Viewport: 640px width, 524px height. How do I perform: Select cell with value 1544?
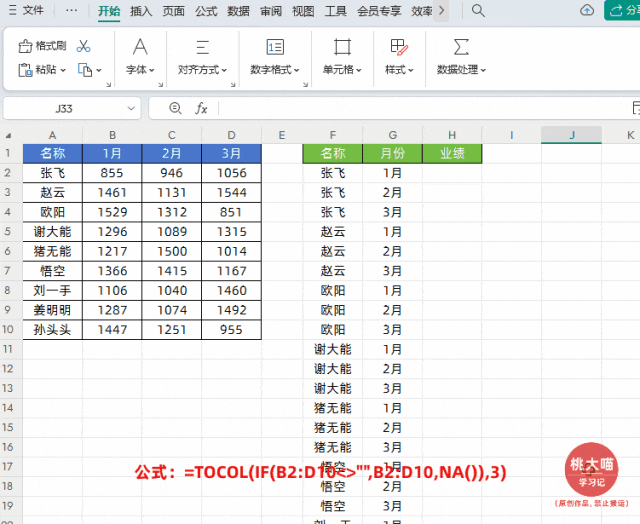[231, 193]
